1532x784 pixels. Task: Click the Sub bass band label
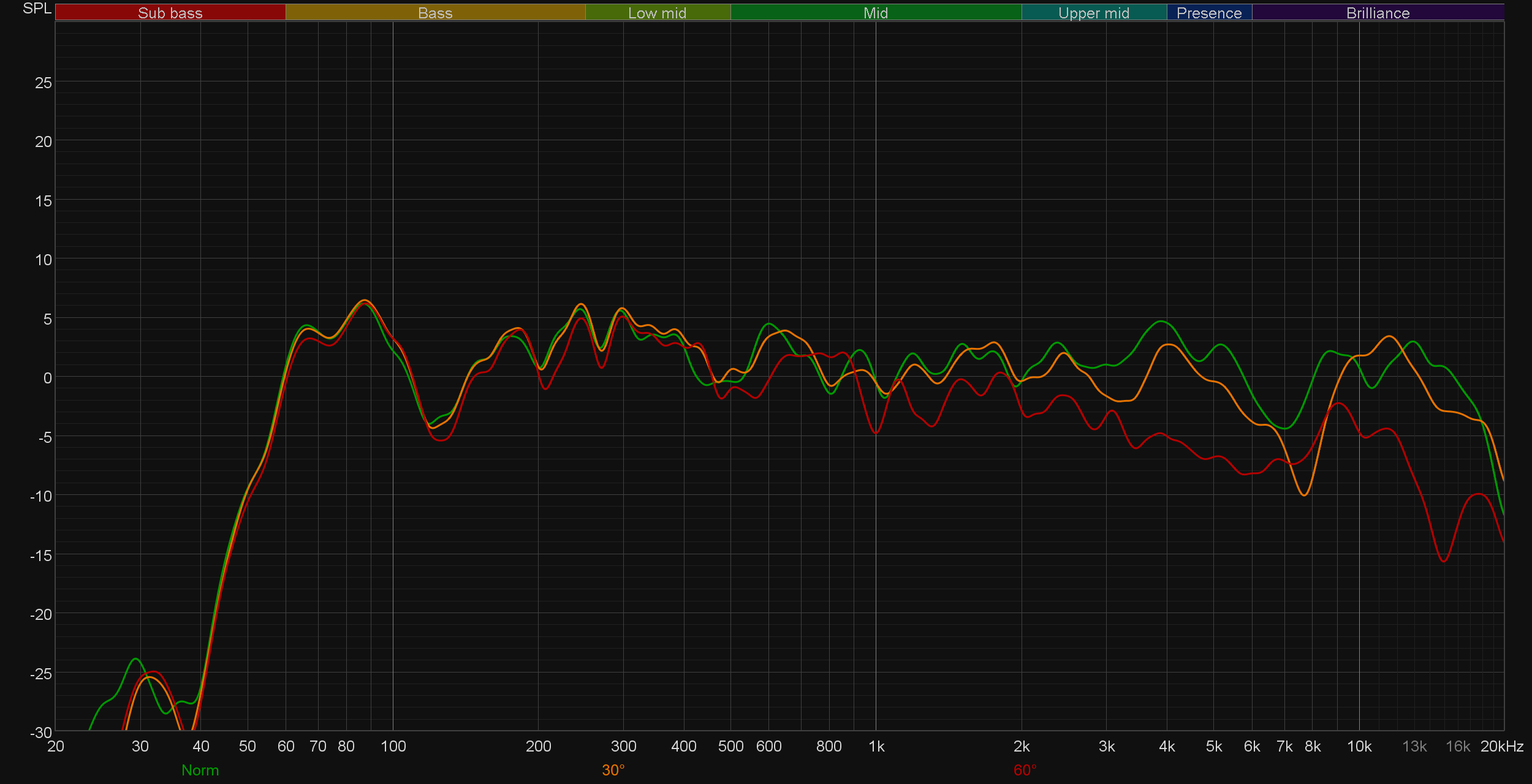coord(170,13)
